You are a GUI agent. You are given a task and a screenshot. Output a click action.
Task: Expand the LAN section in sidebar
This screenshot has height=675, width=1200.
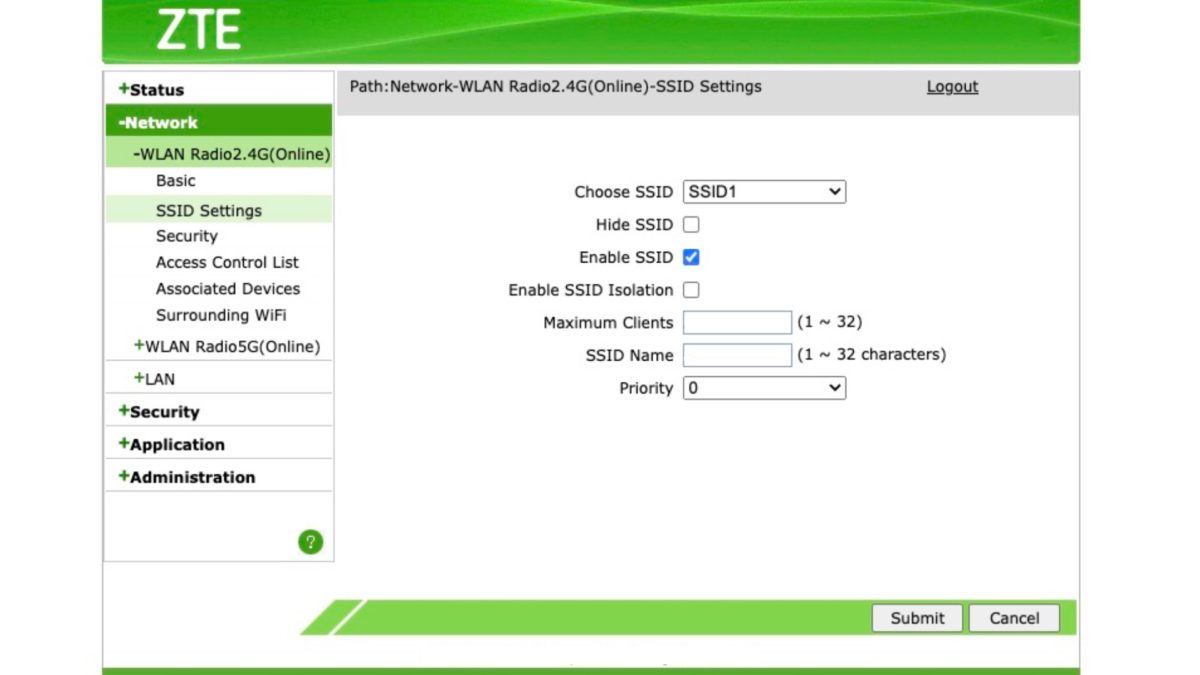coord(154,379)
